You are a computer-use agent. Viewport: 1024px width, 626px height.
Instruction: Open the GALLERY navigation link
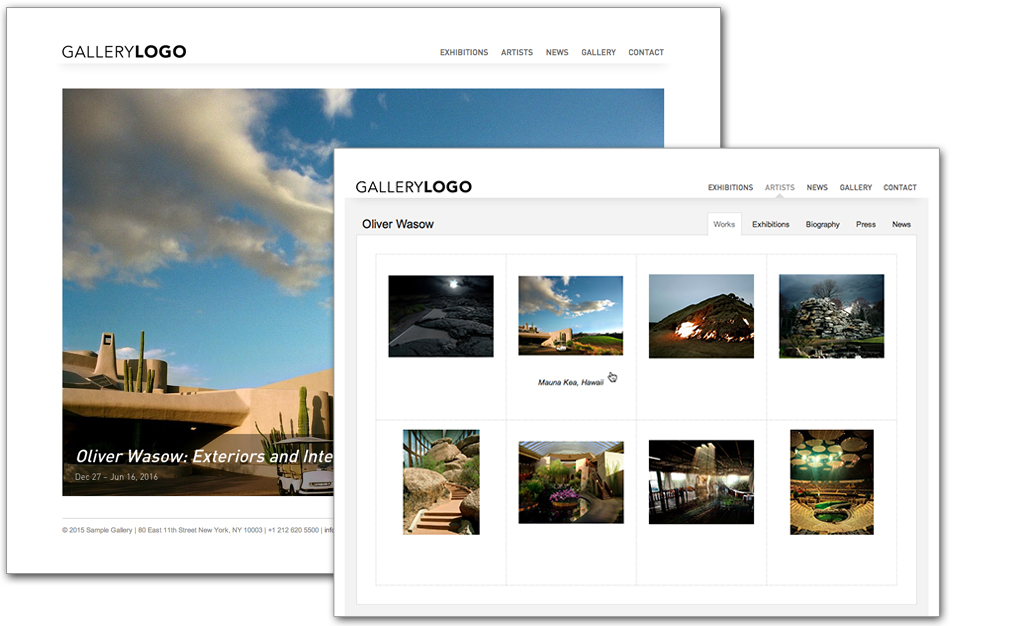tap(856, 187)
